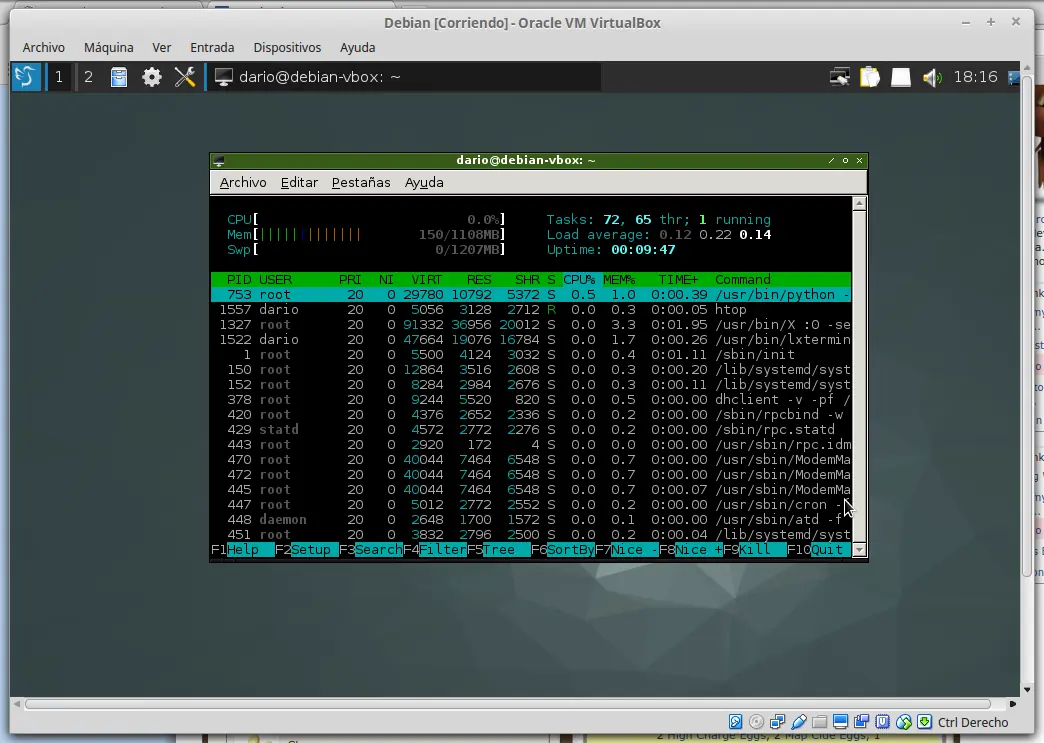The height and width of the screenshot is (743, 1044).
Task: Click F8 Nice + in htop footer
Action: click(x=690, y=550)
